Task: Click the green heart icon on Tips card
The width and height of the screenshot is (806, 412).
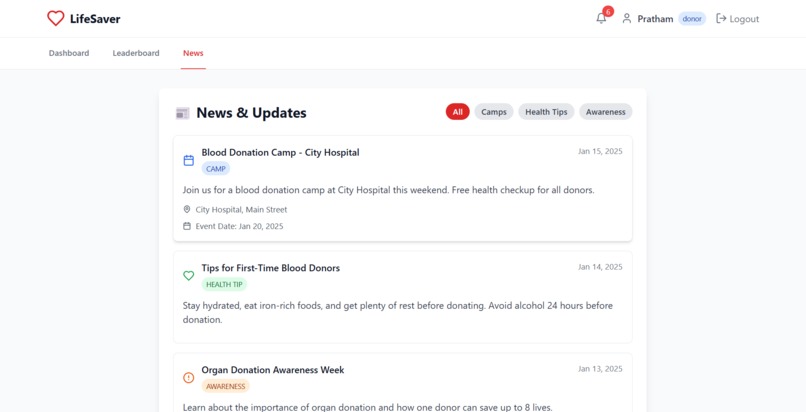Action: point(189,276)
